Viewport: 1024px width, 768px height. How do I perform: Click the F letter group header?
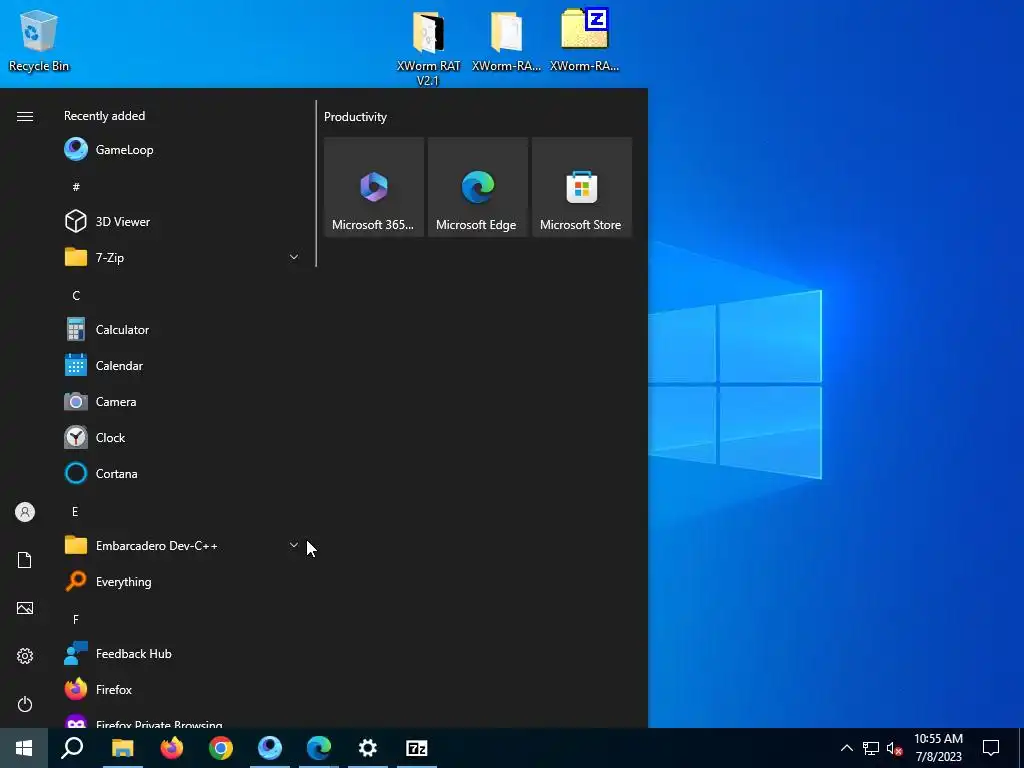pyautogui.click(x=76, y=619)
